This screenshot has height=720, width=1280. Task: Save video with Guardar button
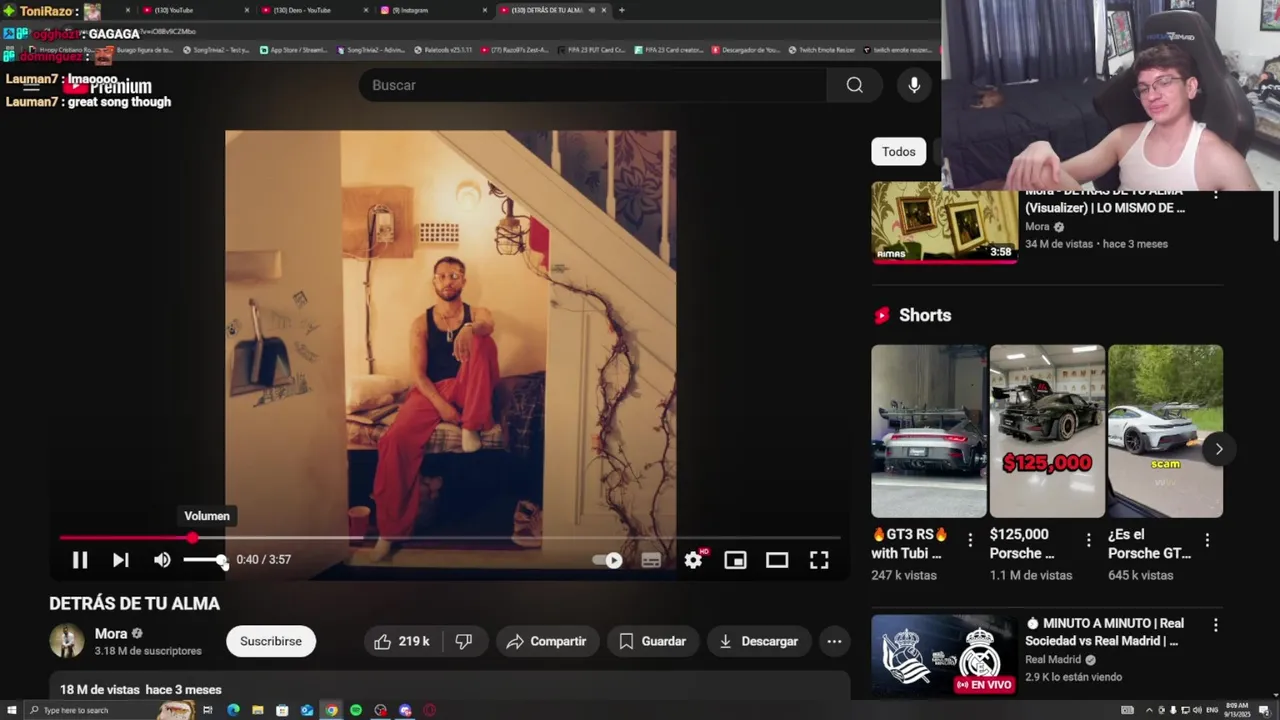(x=652, y=641)
